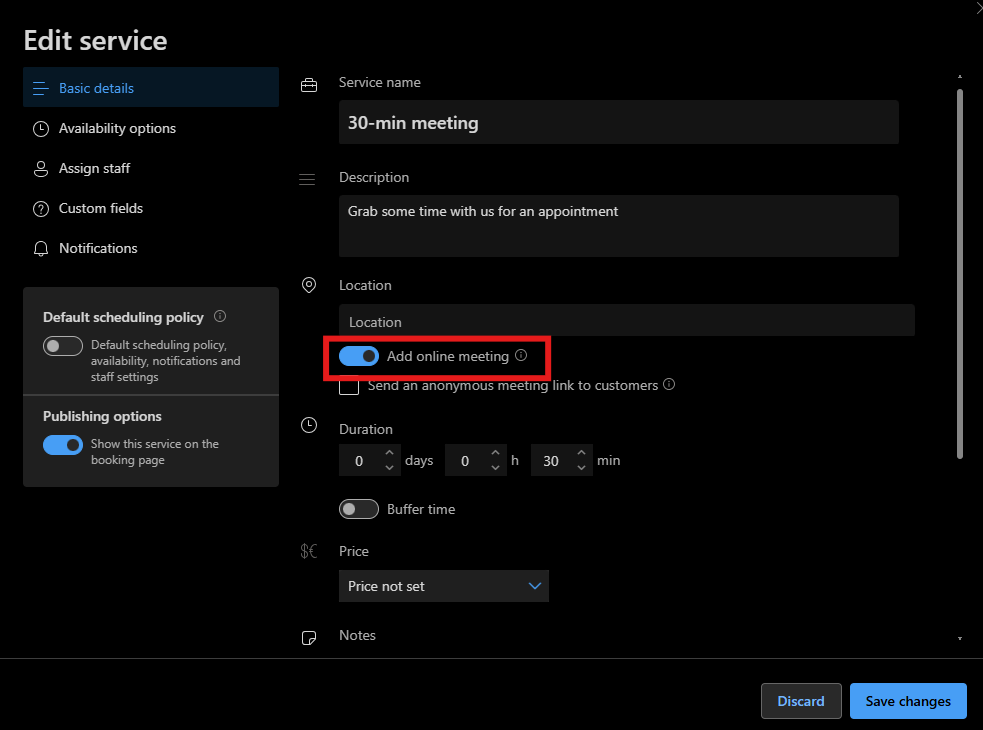Viewport: 983px width, 730px height.
Task: Click the sticky note icon beside Notes
Action: pos(309,638)
